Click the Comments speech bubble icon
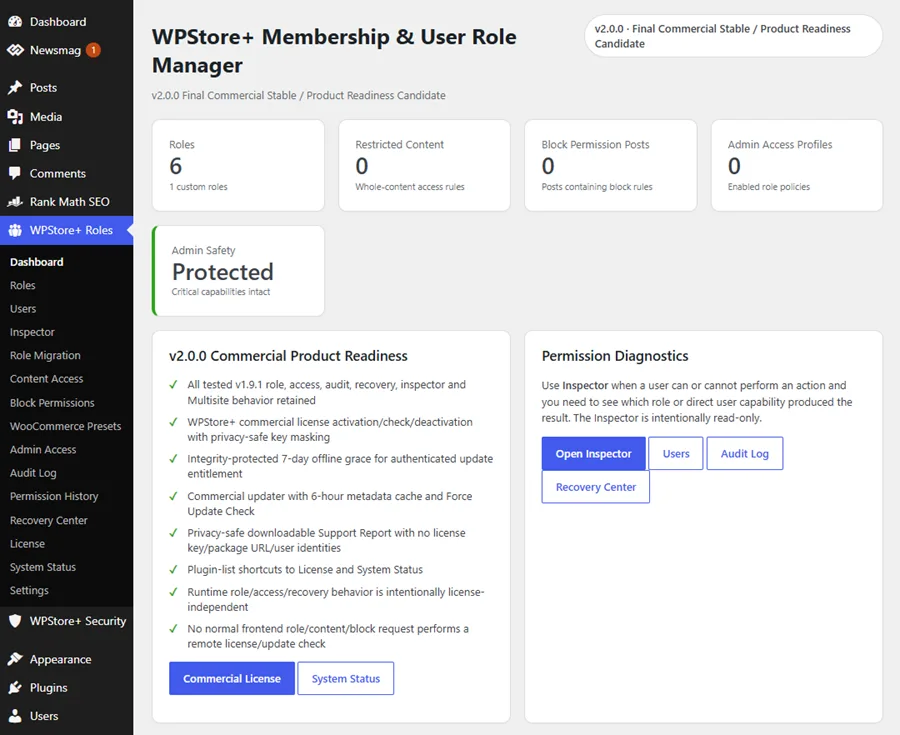This screenshot has height=735, width=900. click(x=15, y=173)
